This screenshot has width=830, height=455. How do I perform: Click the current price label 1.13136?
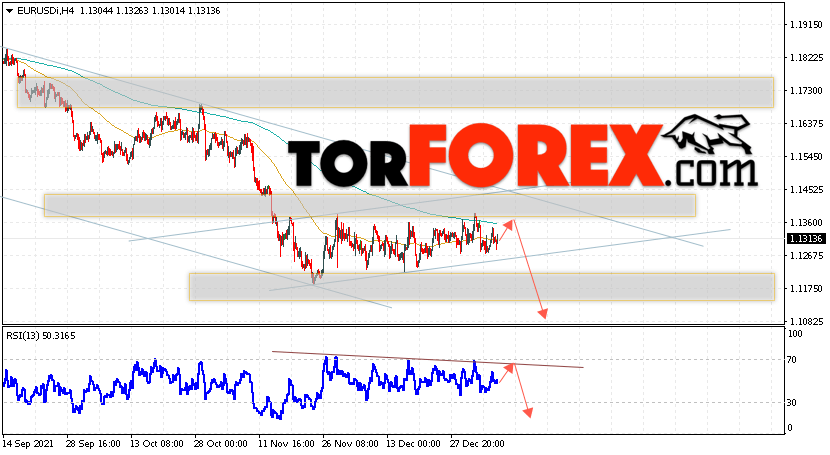click(x=806, y=239)
